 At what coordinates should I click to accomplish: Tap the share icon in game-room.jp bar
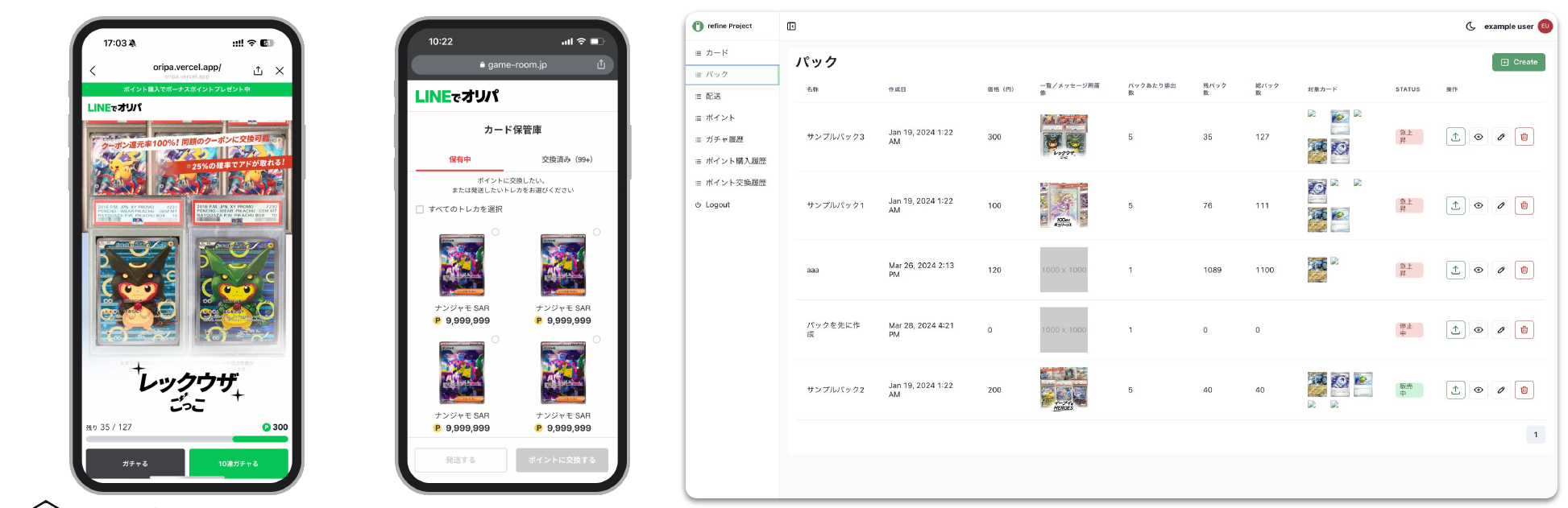pos(601,64)
